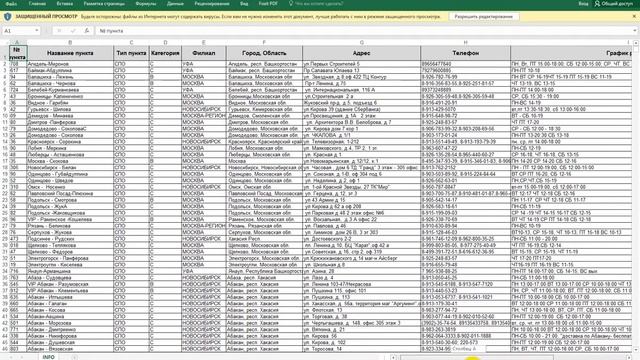Open the Данные ribbon tab
The height and width of the screenshot is (360, 640).
[175, 4]
